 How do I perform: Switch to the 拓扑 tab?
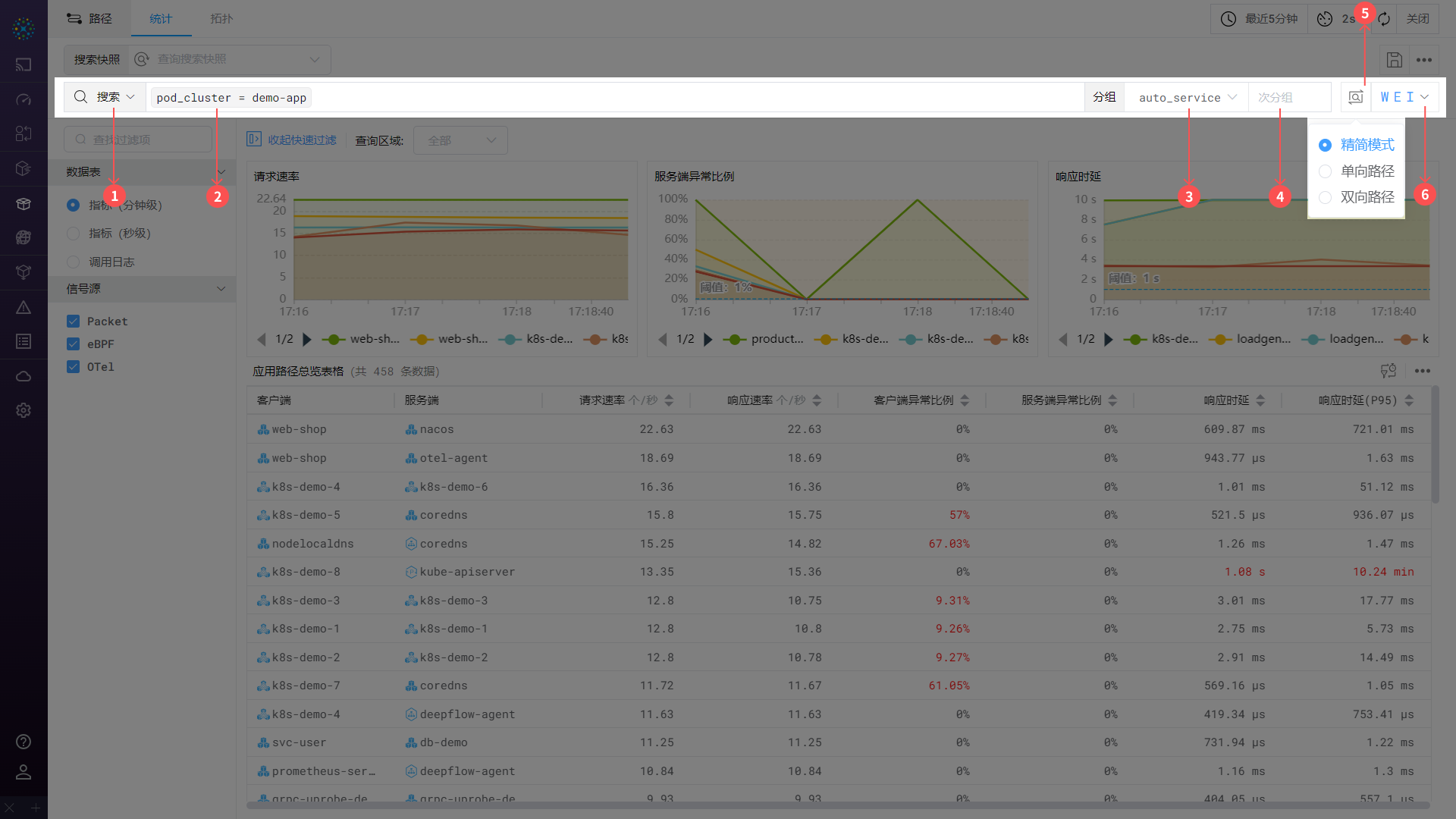click(x=221, y=19)
